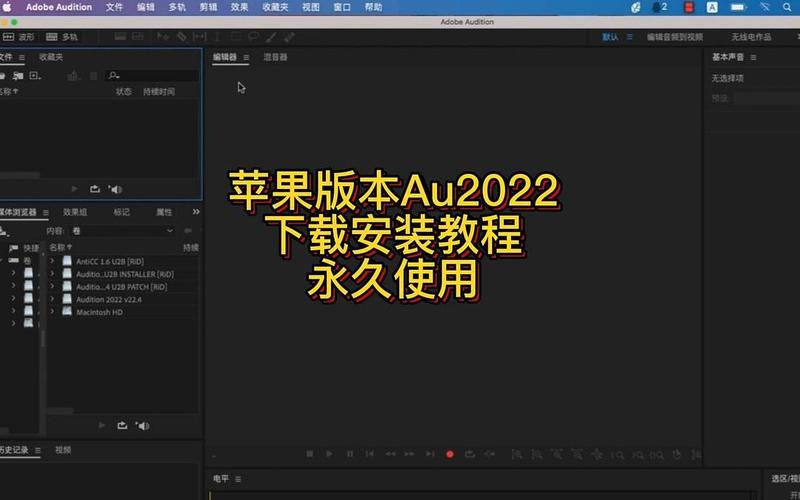Viewport: 800px width, 500px height.
Task: Click Pause in the transport controls
Action: (349, 454)
